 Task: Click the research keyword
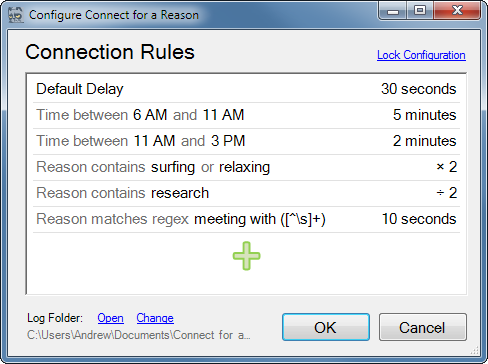tap(180, 193)
